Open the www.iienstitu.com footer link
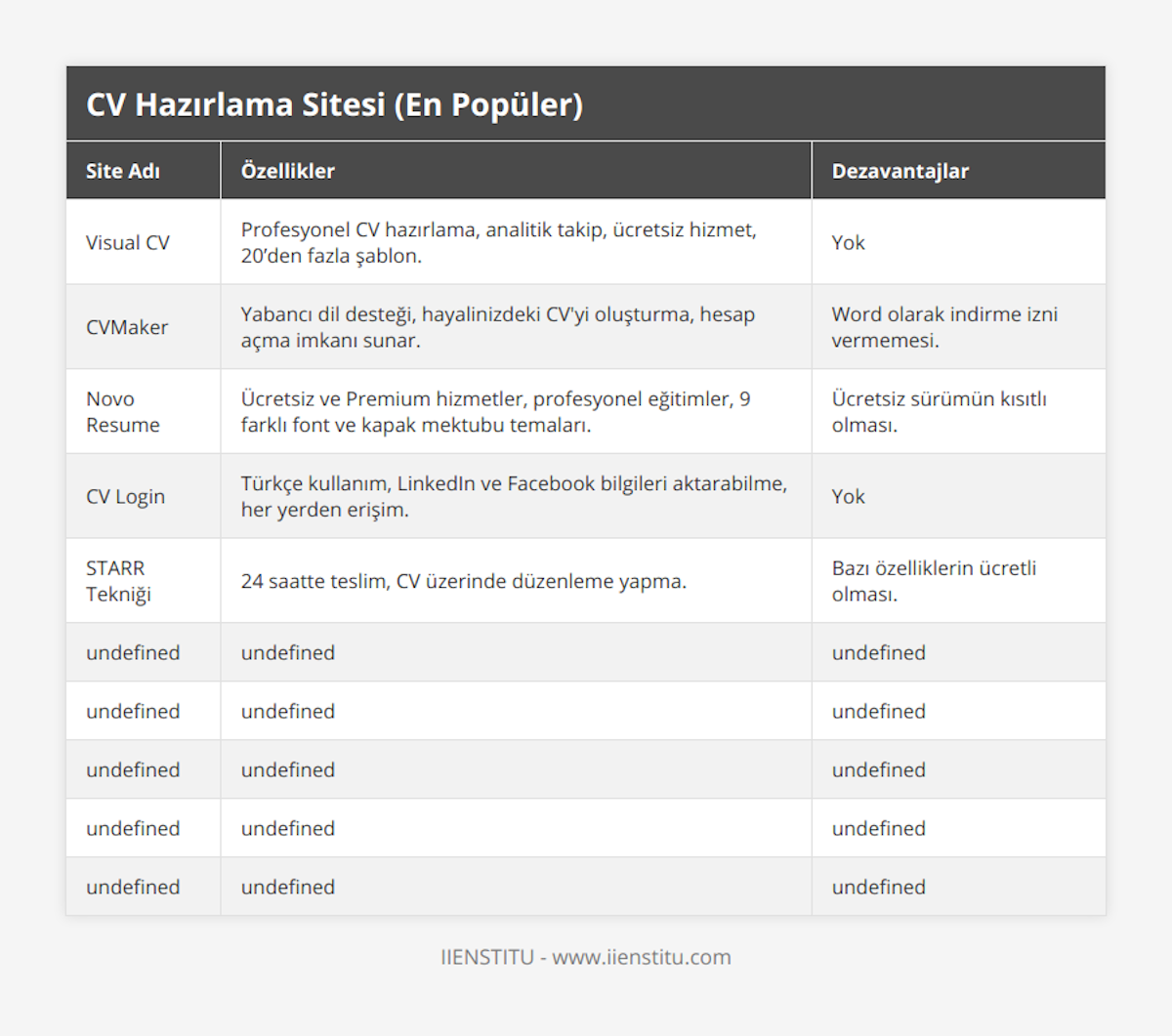1172x1036 pixels. 641,957
